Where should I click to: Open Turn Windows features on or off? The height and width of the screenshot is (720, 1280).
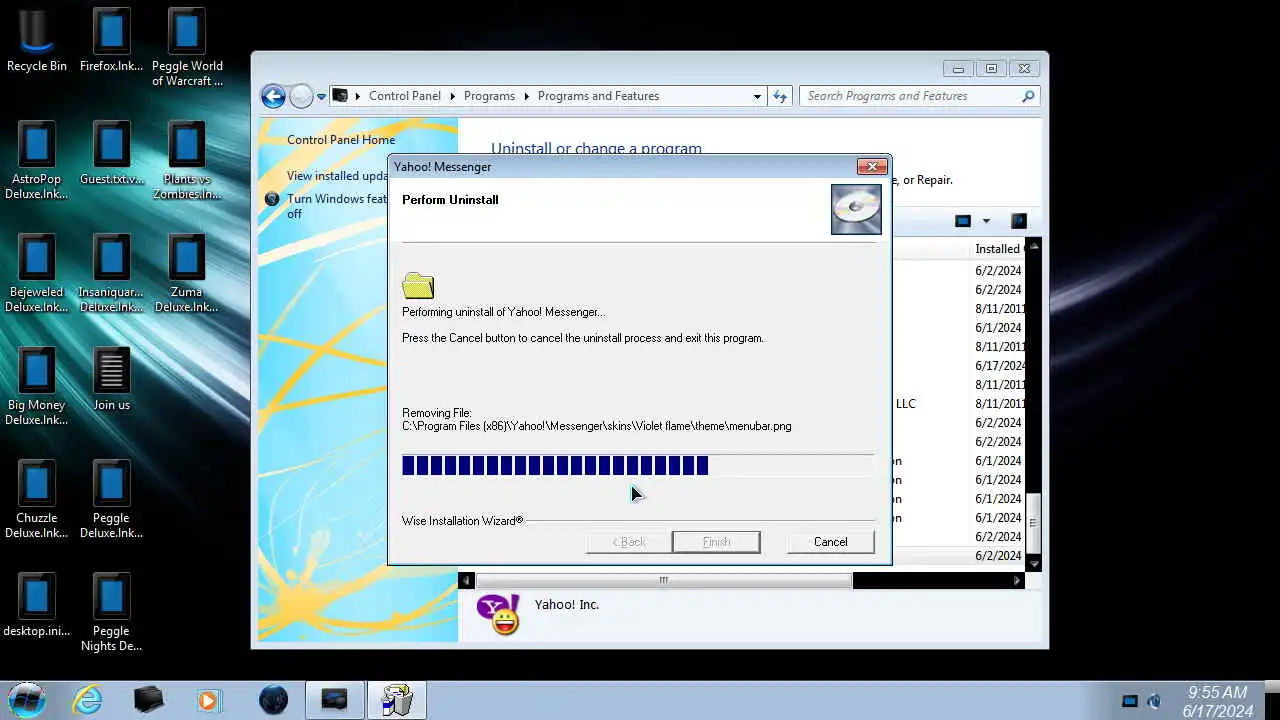coord(337,206)
